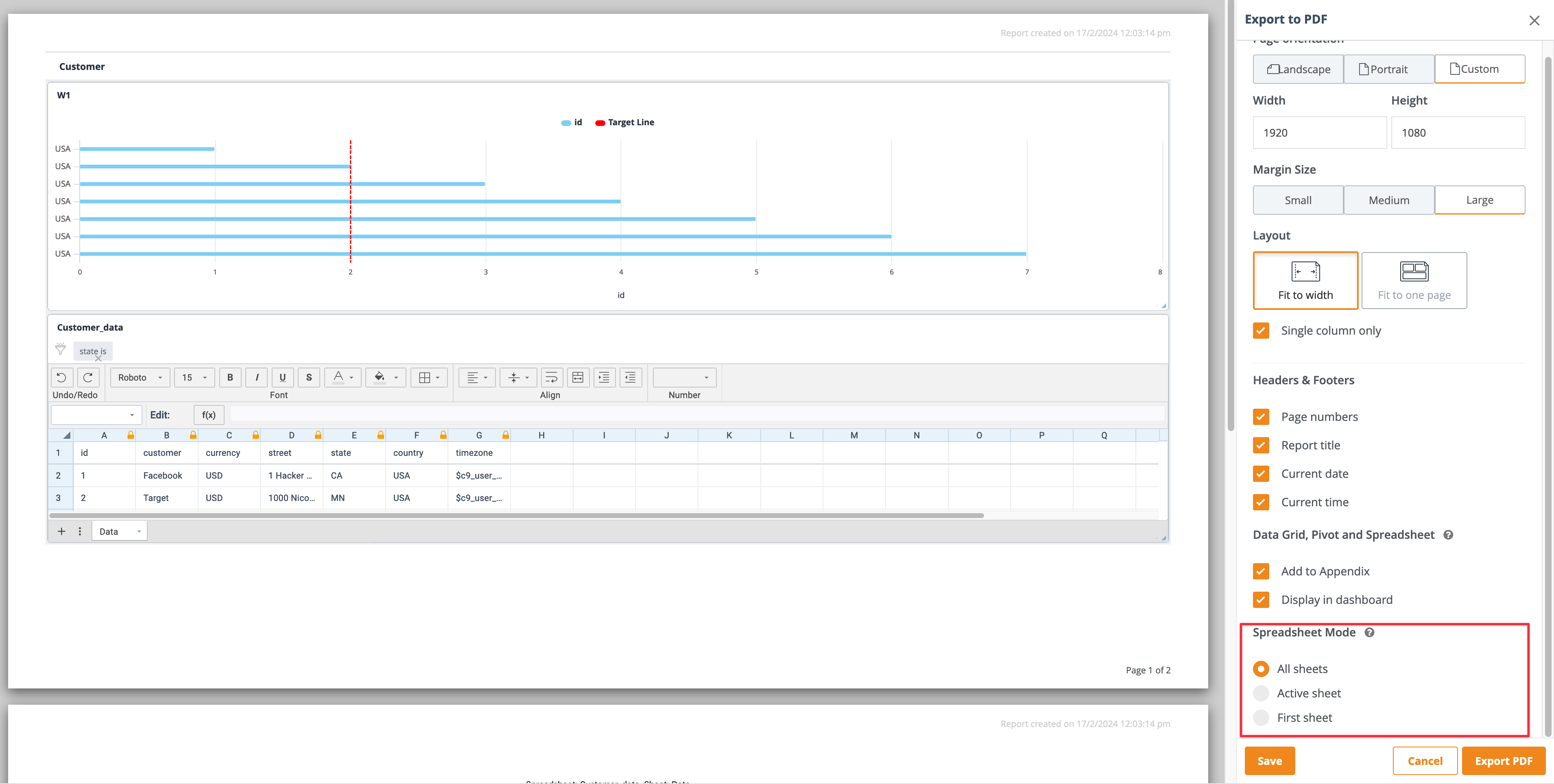
Task: Select the First sheet radio button
Action: click(1261, 717)
